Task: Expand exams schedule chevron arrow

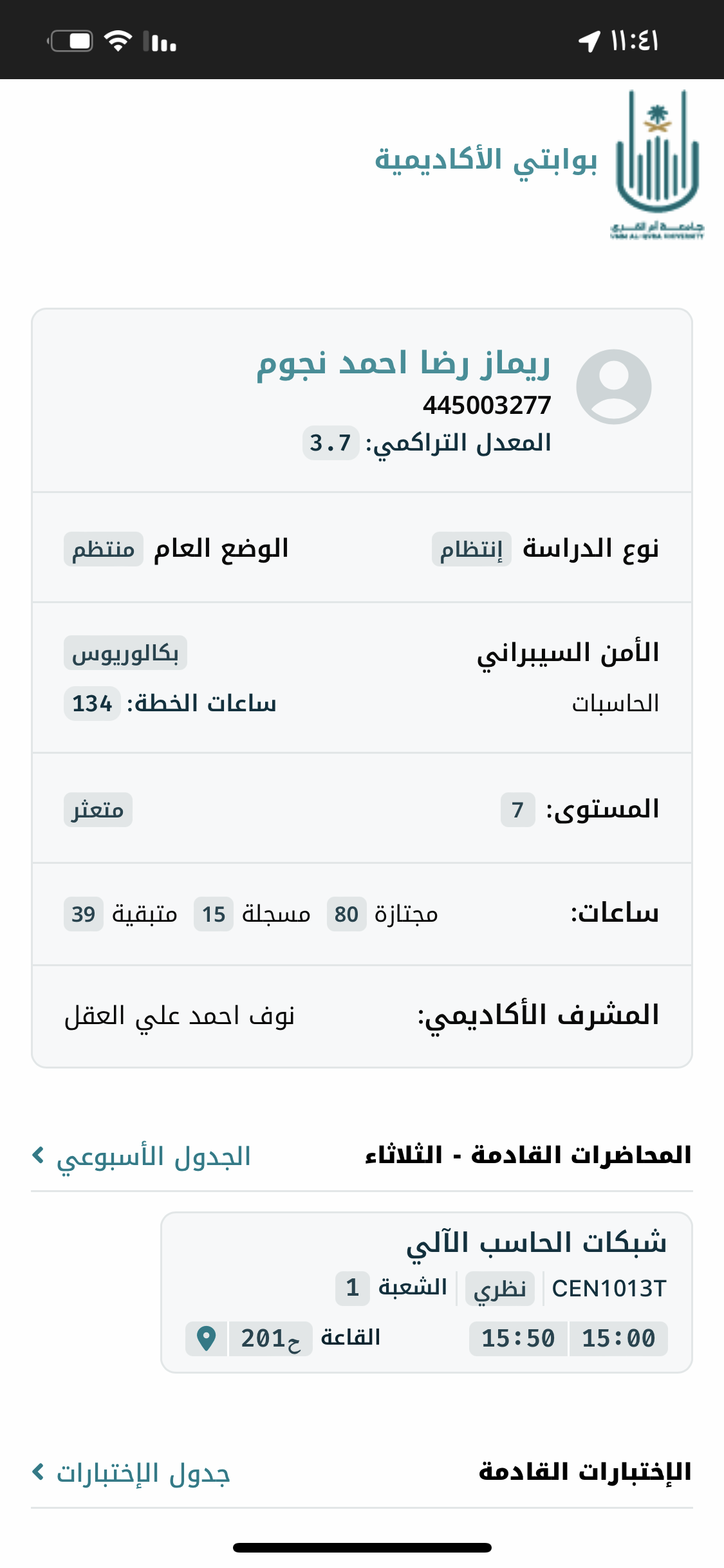Action: pos(39,1472)
